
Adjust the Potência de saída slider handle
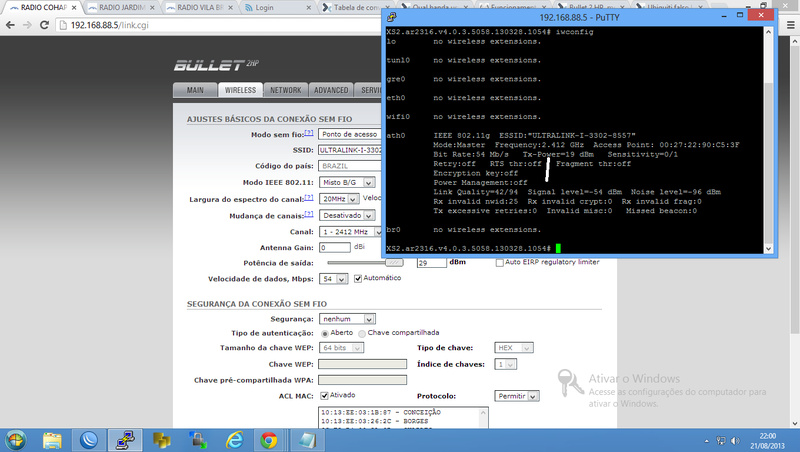[x=393, y=263]
